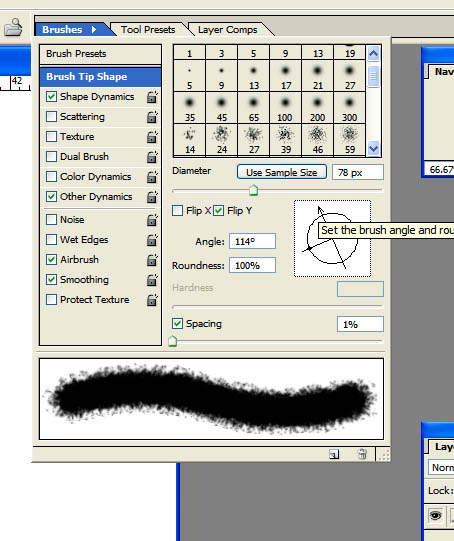
Task: Click the Diameter slider handle
Action: tap(254, 190)
